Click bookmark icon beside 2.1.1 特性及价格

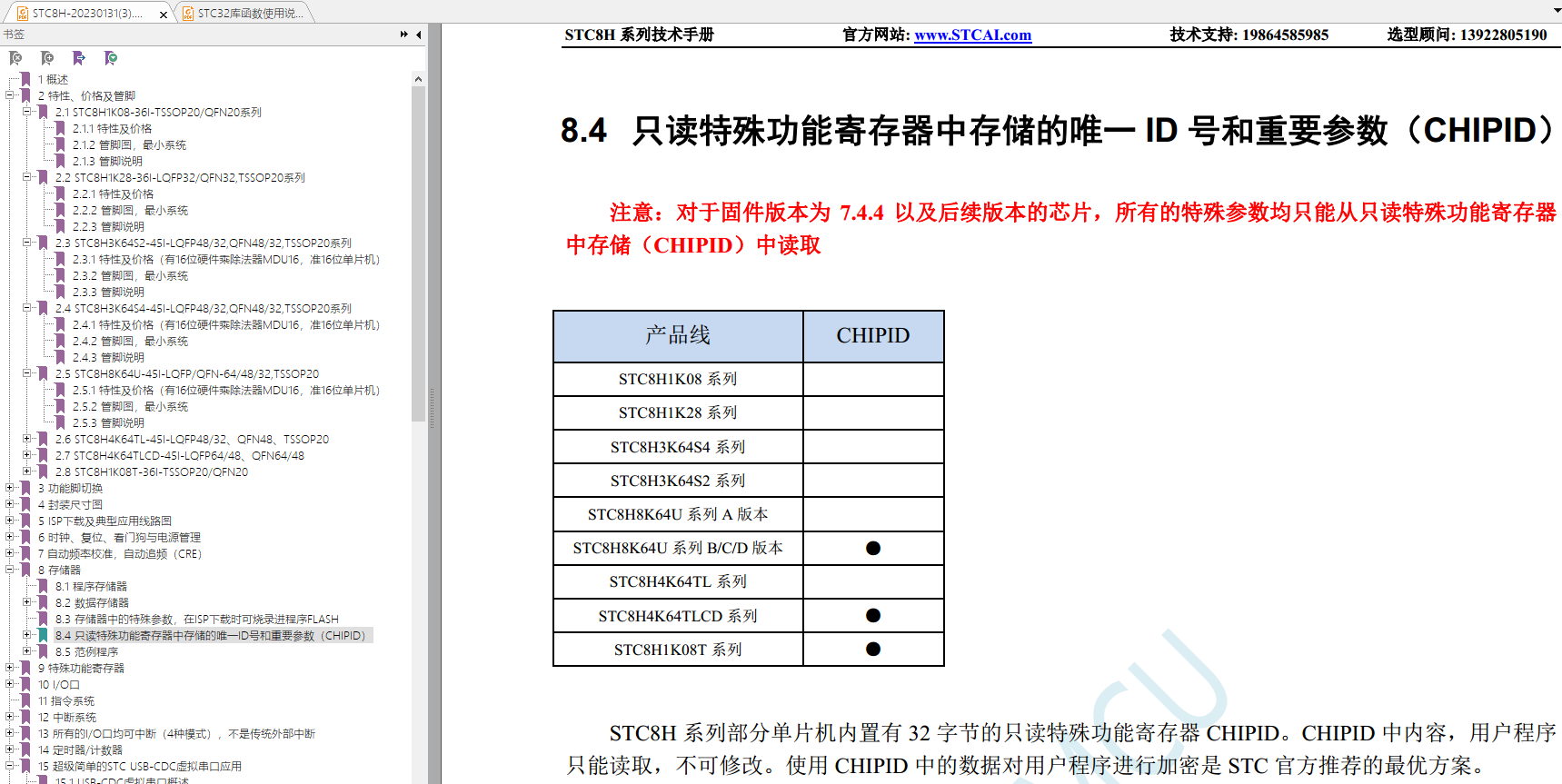(x=60, y=129)
